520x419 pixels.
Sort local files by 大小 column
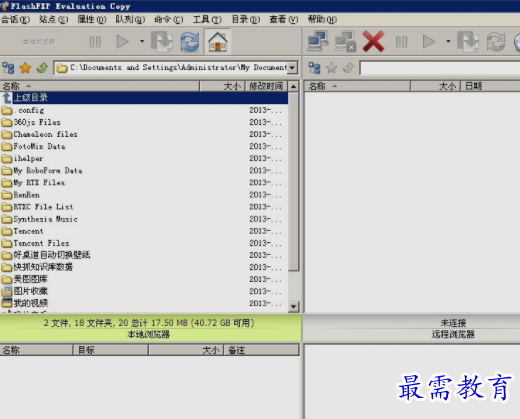(222, 86)
